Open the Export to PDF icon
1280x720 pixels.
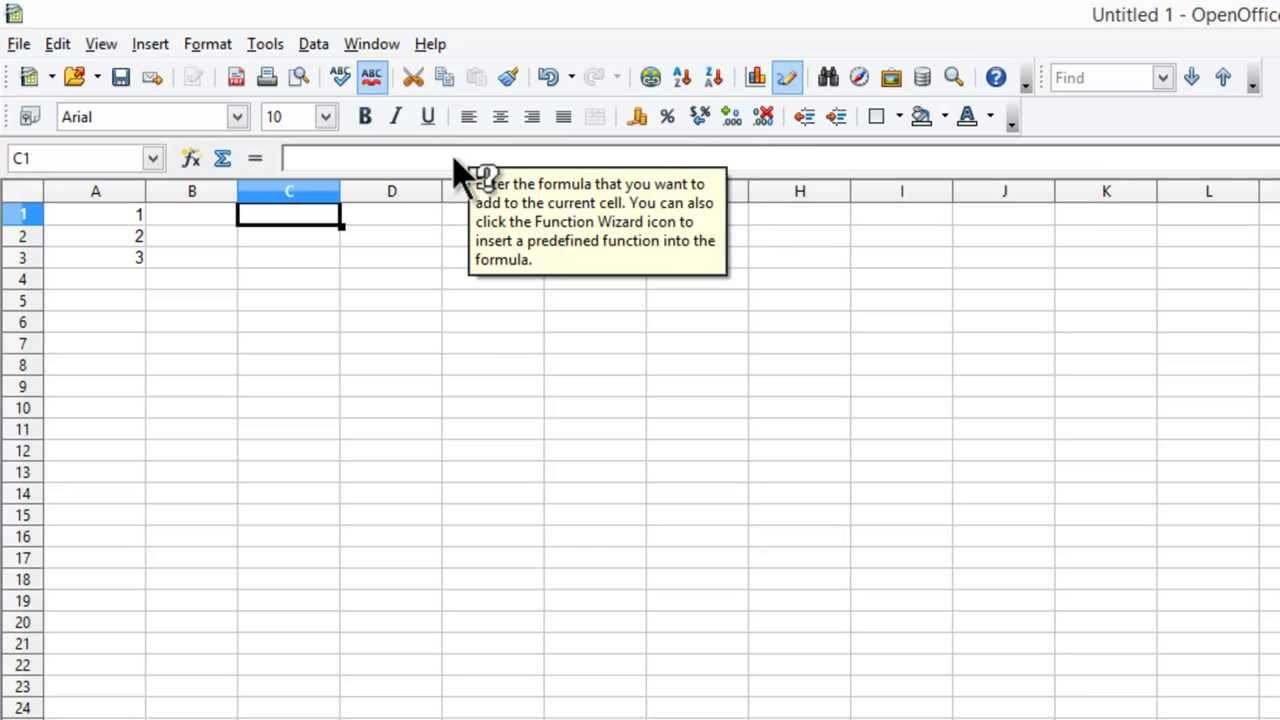pos(236,77)
